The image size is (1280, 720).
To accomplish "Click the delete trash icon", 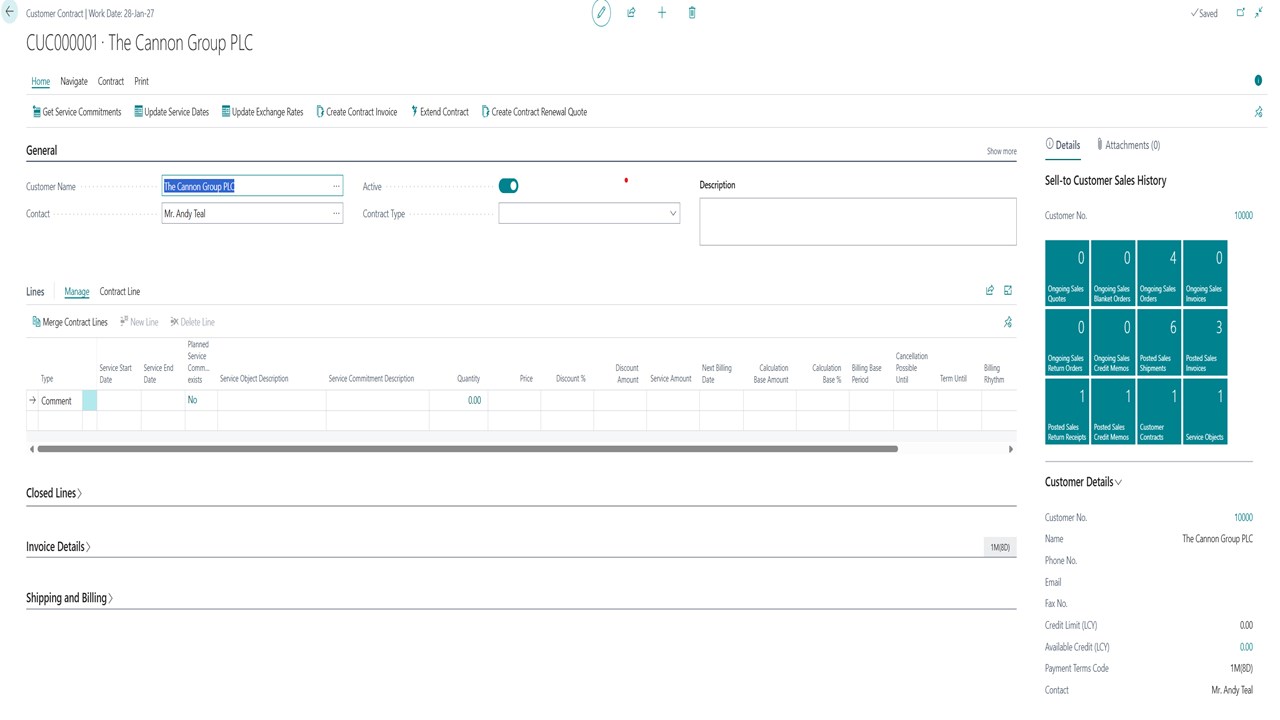I will [x=692, y=13].
